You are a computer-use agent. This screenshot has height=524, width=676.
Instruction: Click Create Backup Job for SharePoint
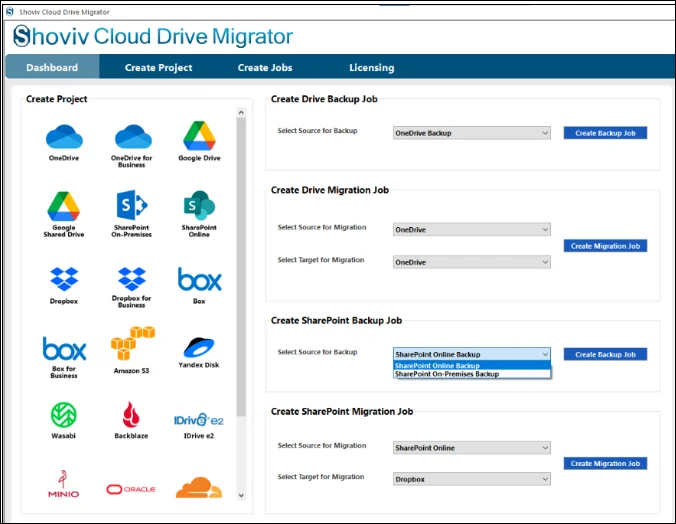(605, 354)
